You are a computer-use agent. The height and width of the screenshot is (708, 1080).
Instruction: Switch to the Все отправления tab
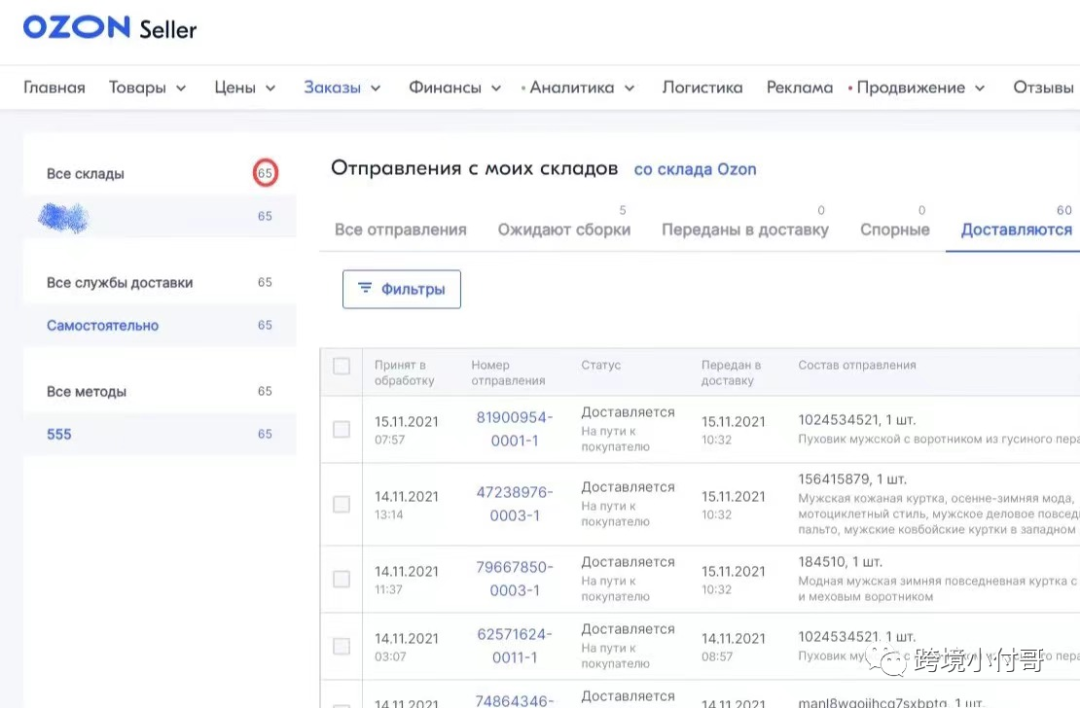400,230
